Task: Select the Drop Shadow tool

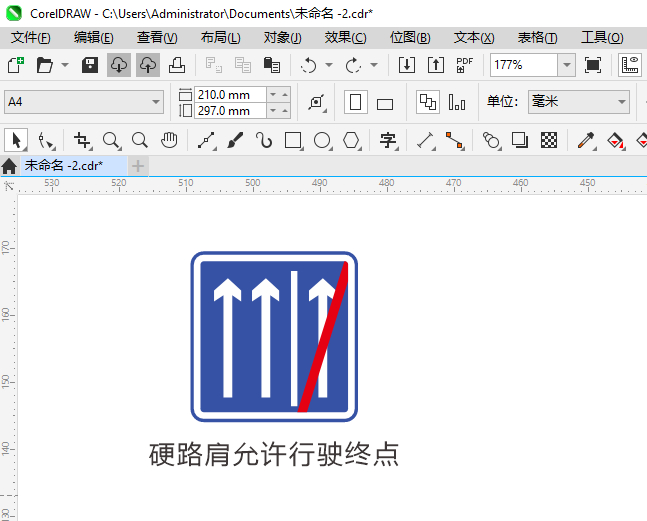Action: click(520, 140)
